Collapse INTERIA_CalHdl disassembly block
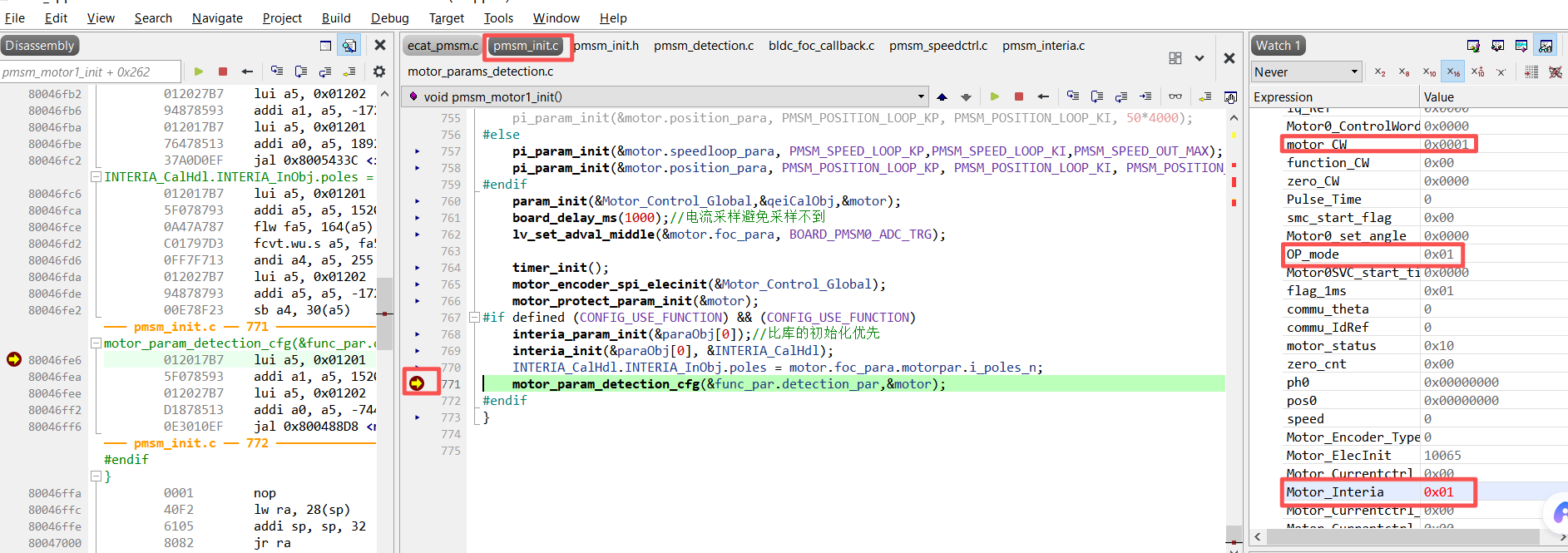Viewport: 1568px width, 553px height. click(96, 177)
